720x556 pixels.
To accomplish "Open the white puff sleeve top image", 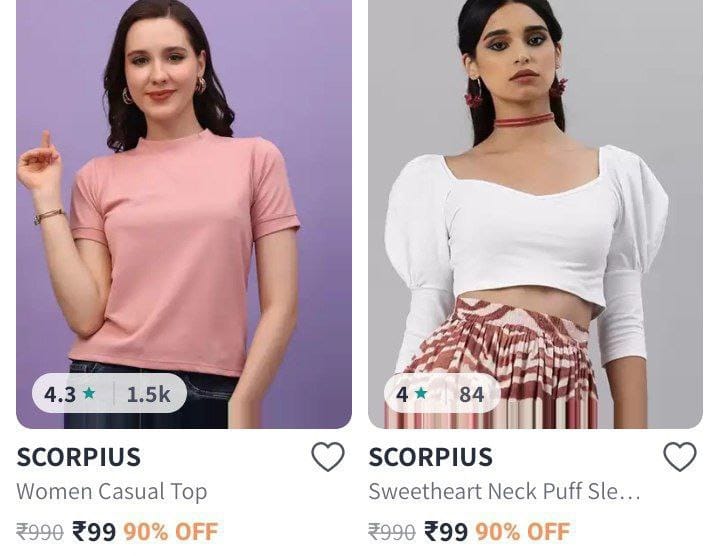I will (535, 214).
